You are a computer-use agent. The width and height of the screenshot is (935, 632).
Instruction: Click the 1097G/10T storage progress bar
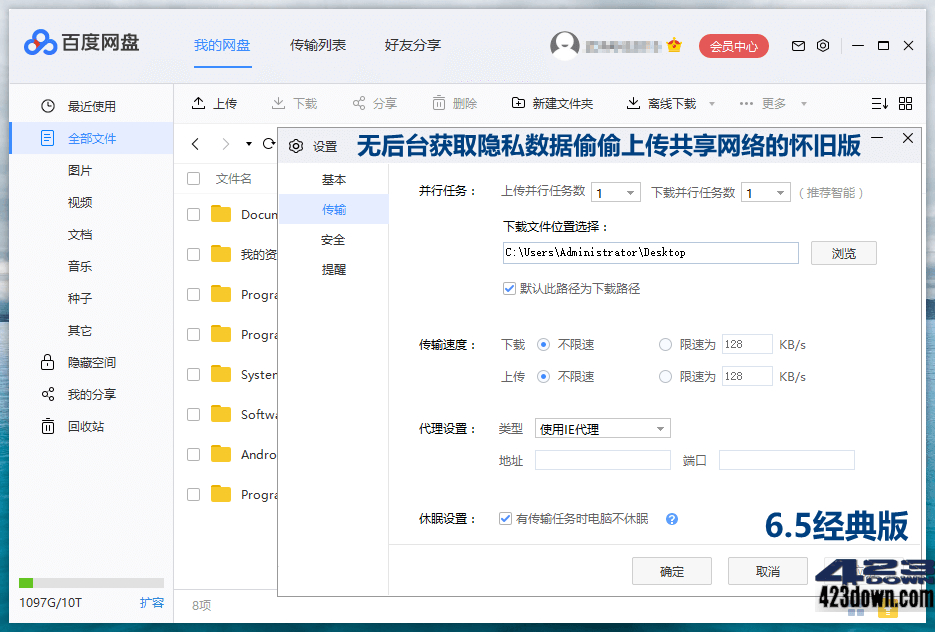(x=91, y=581)
